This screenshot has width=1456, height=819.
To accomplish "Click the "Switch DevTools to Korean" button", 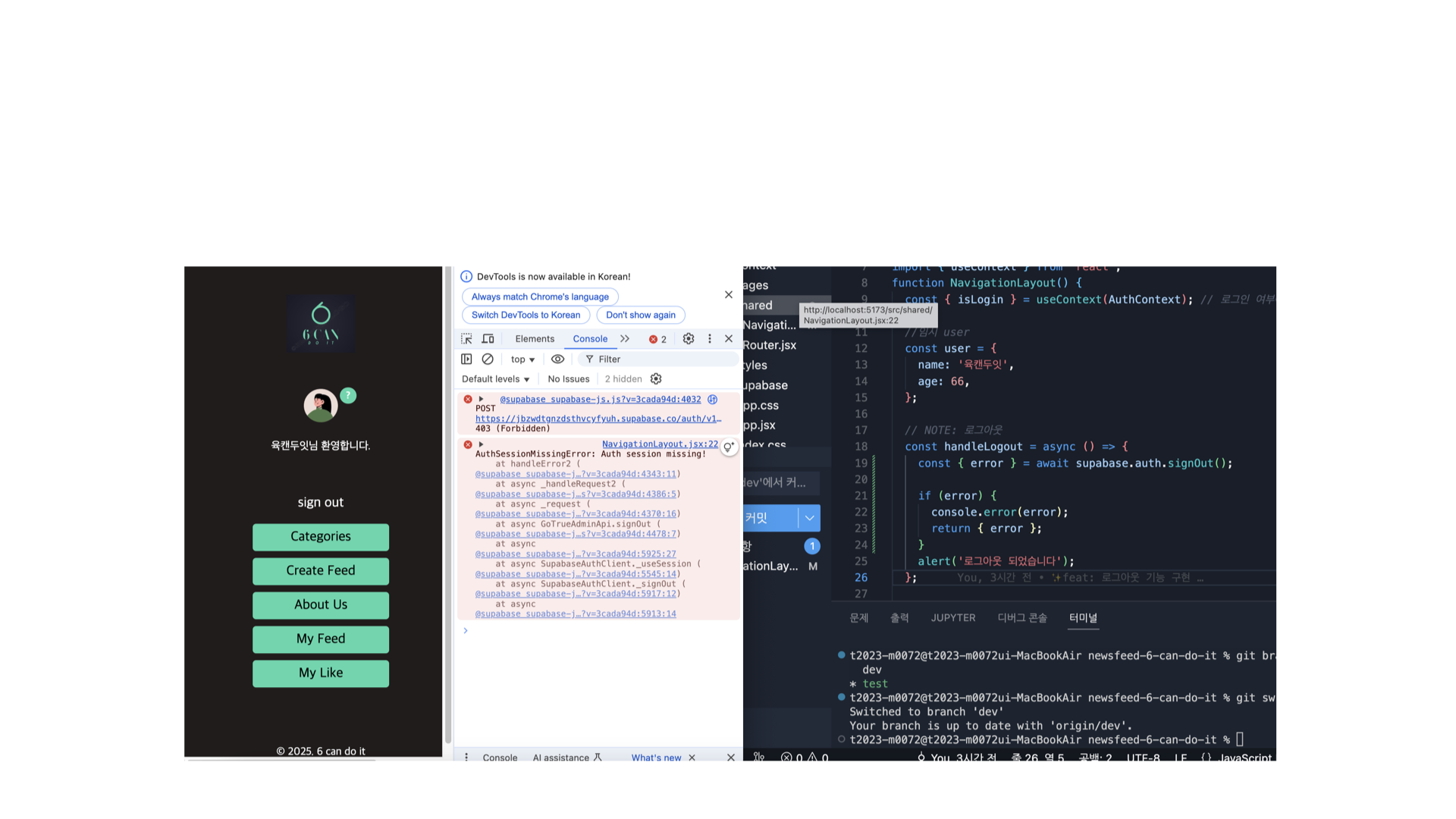I will pos(526,315).
